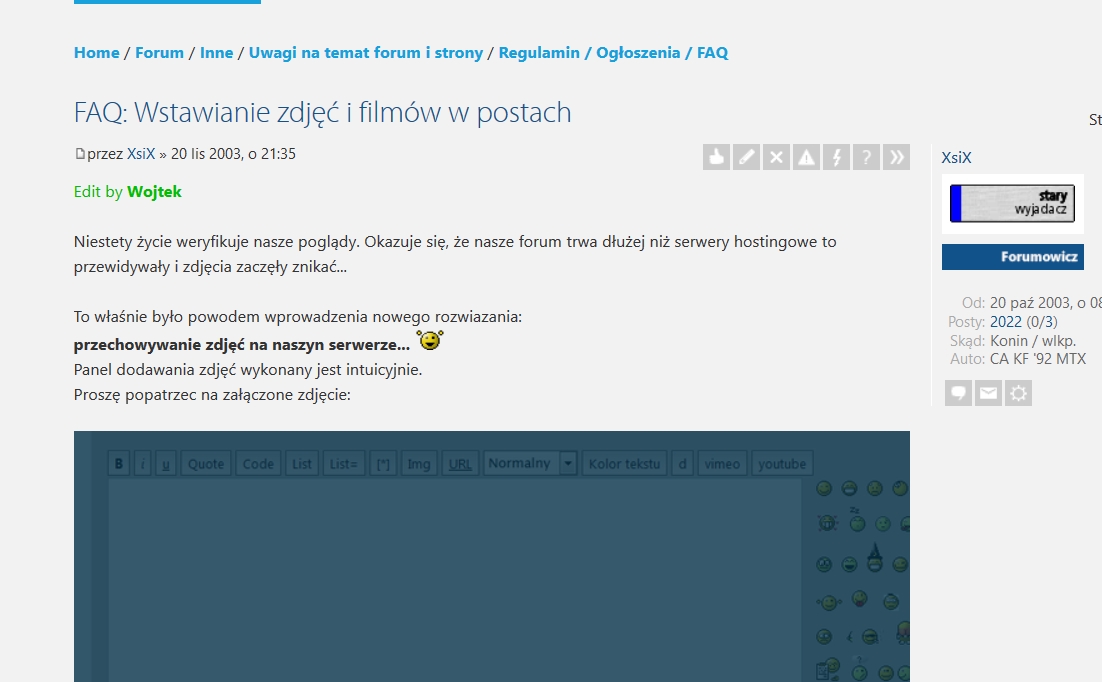Click the gear icon under XsiX's profile

[1018, 393]
